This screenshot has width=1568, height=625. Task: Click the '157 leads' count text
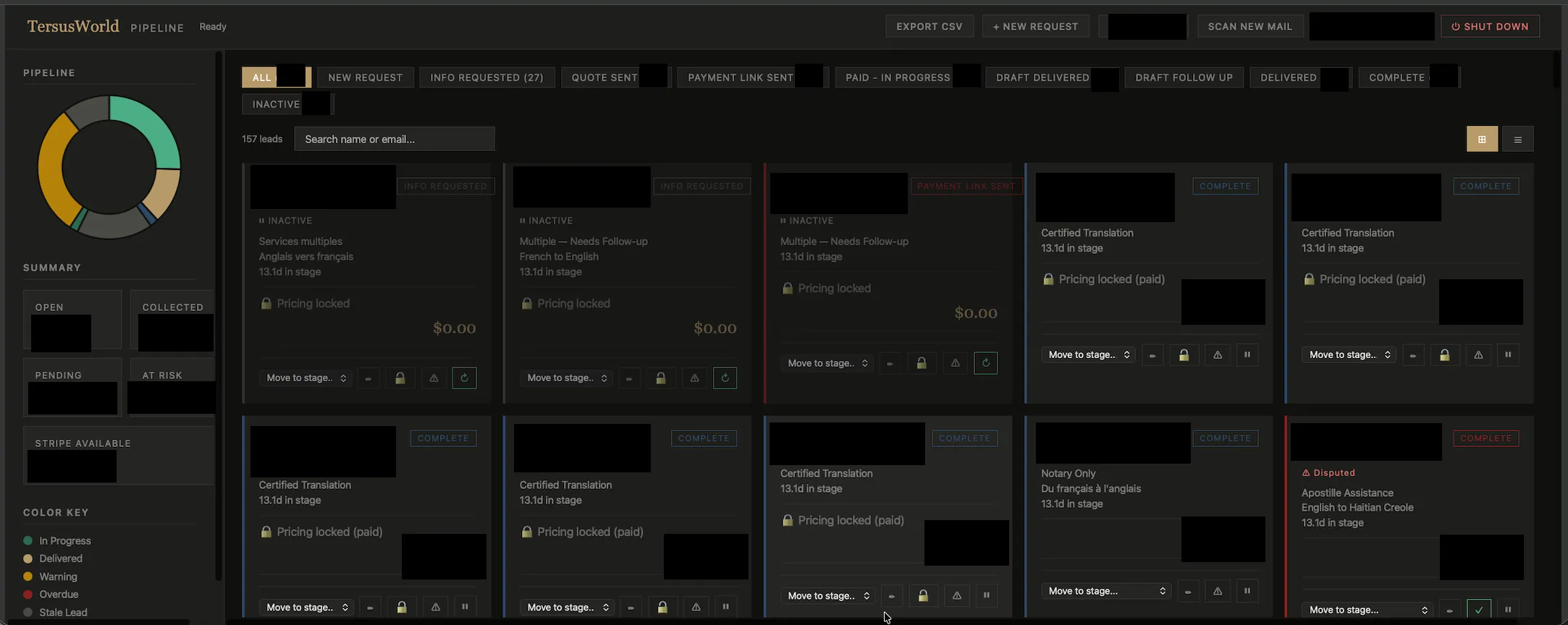(x=262, y=139)
